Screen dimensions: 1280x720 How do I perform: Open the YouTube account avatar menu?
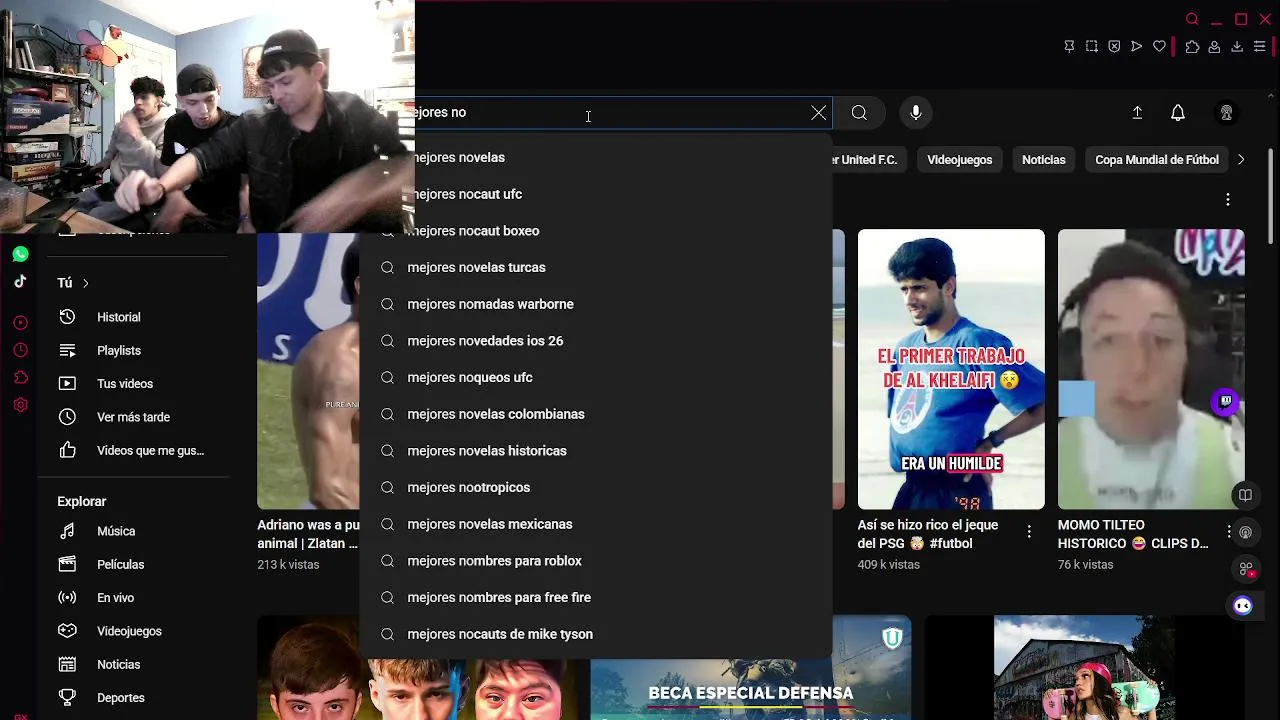click(1226, 113)
